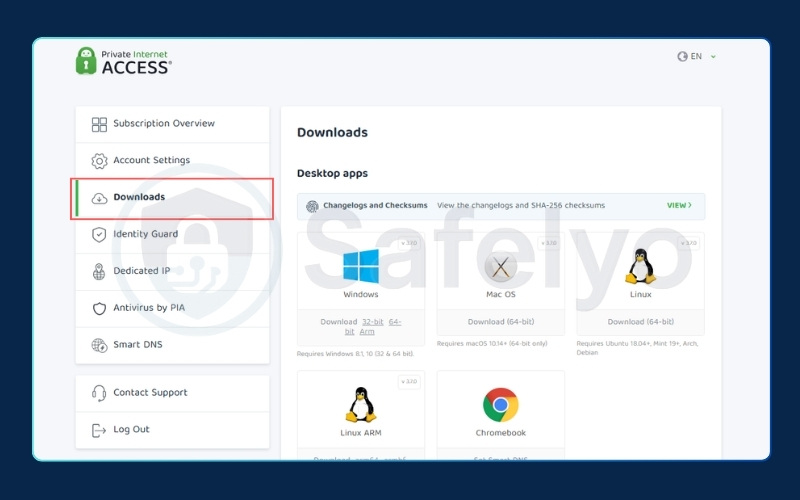800x500 pixels.
Task: Click the Identity Guard shield icon
Action: tap(99, 235)
